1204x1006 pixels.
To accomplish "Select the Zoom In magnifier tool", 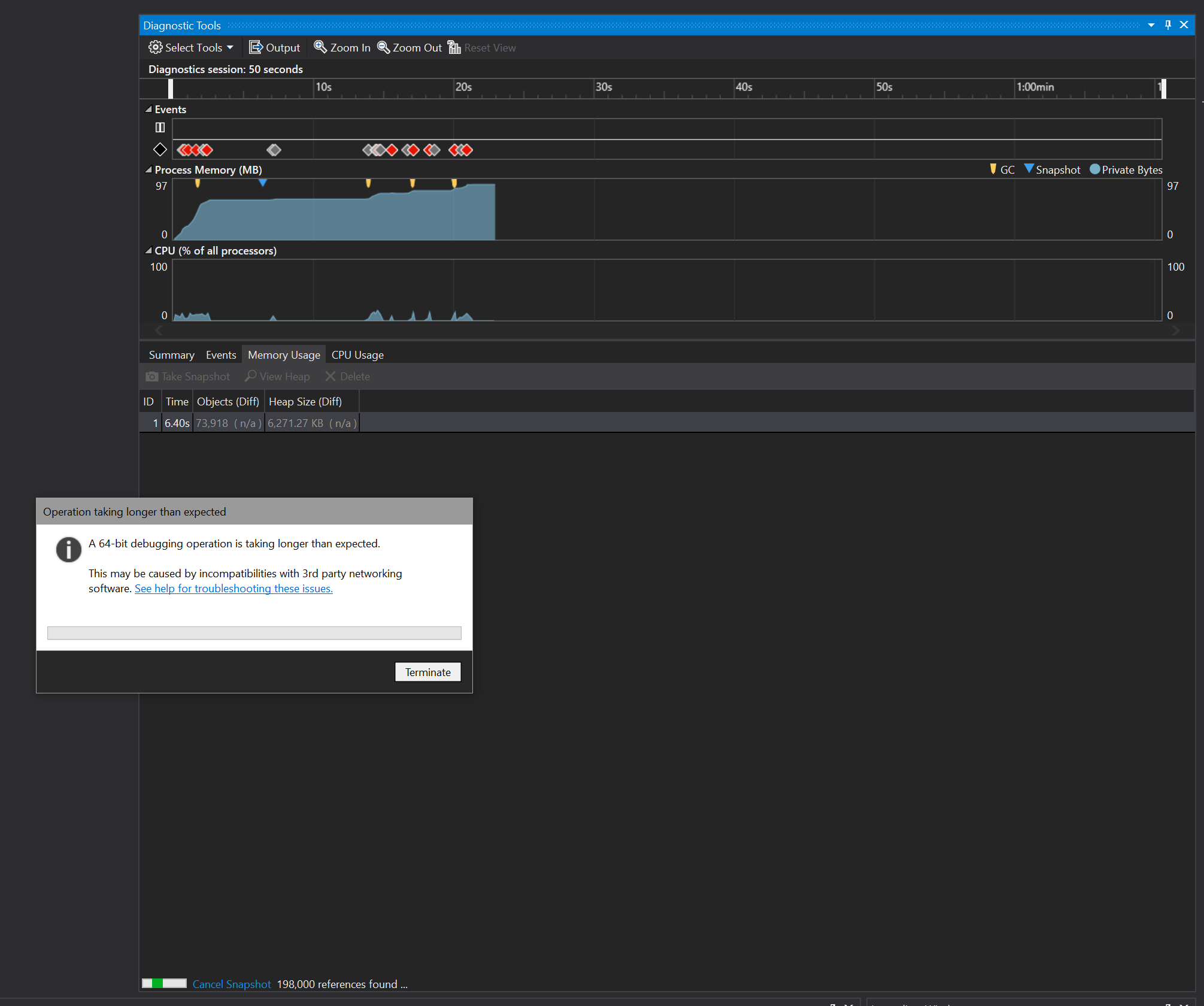I will (x=322, y=47).
